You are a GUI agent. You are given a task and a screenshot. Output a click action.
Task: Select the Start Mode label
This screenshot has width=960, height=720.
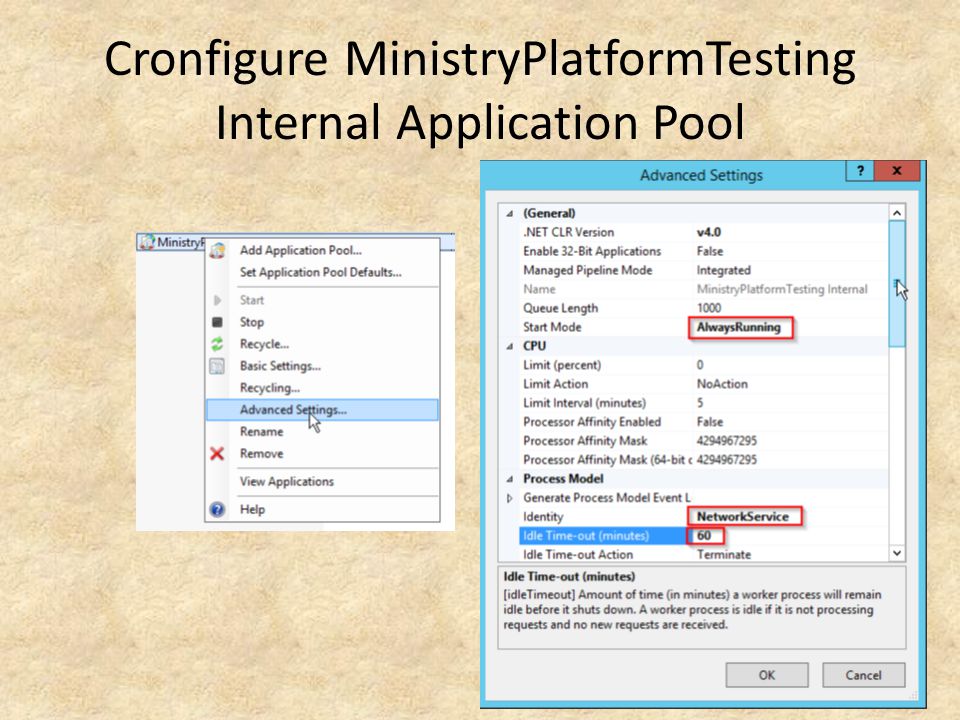(x=552, y=327)
